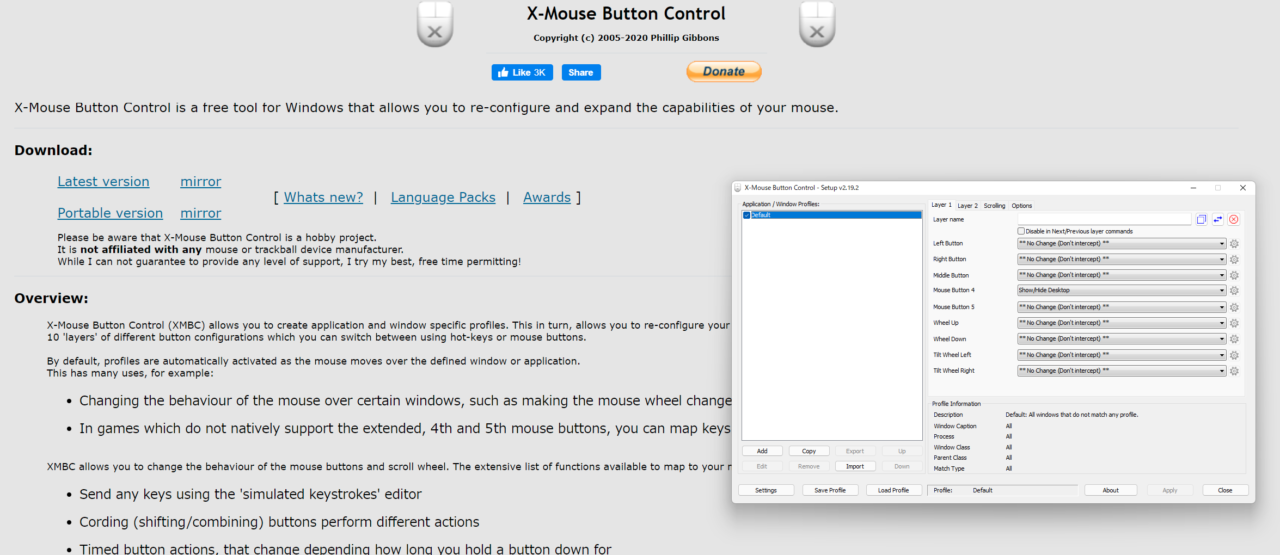Click into the Layer name text field
Image resolution: width=1280 pixels, height=555 pixels.
(x=1104, y=219)
